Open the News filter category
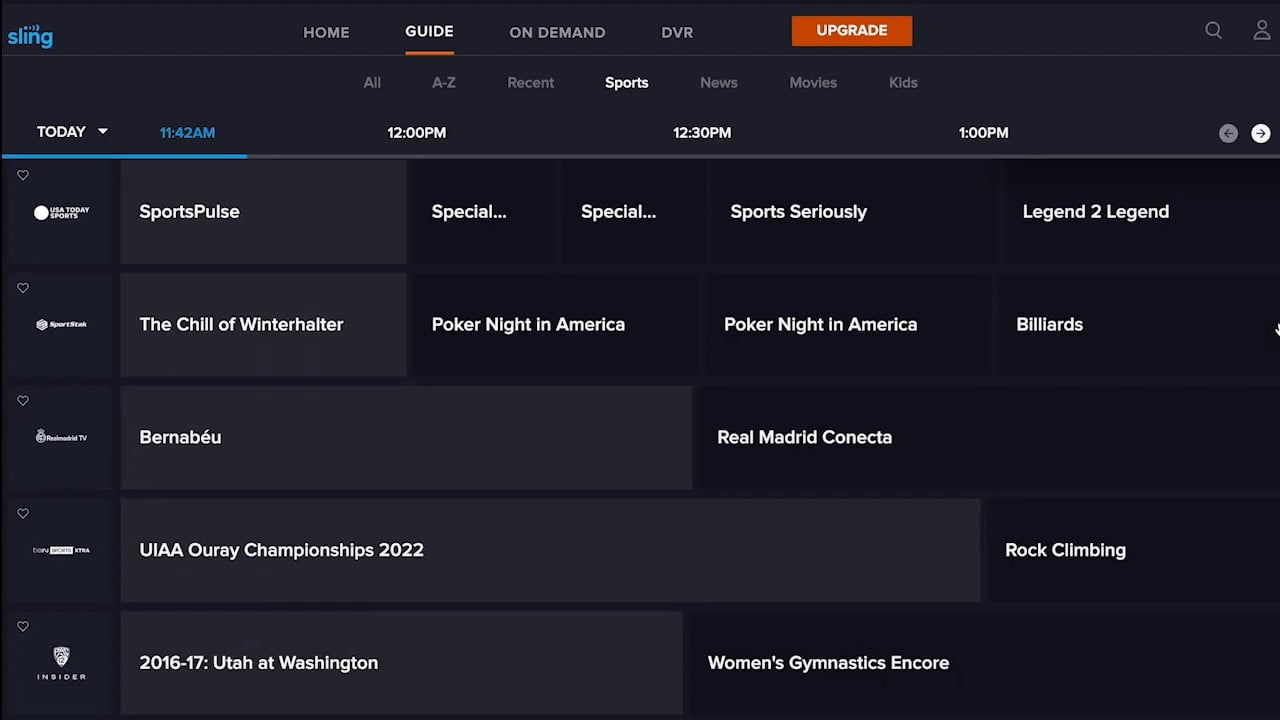The height and width of the screenshot is (720, 1280). (x=718, y=82)
